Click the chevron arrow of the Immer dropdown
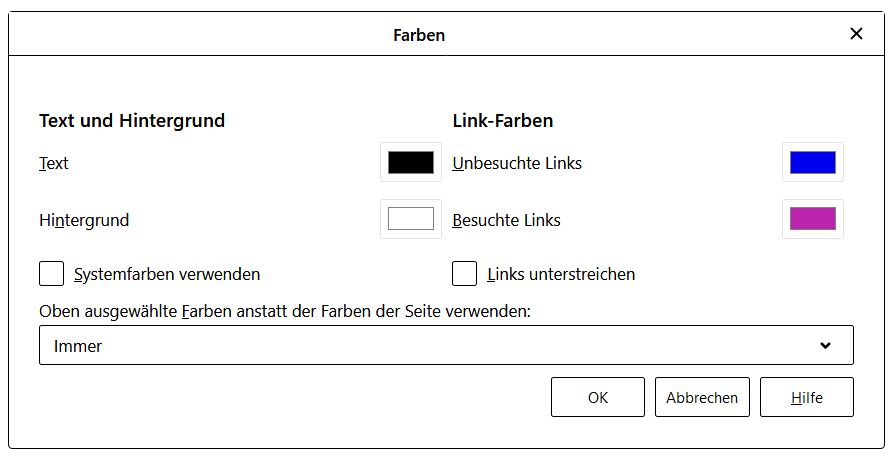 [825, 346]
